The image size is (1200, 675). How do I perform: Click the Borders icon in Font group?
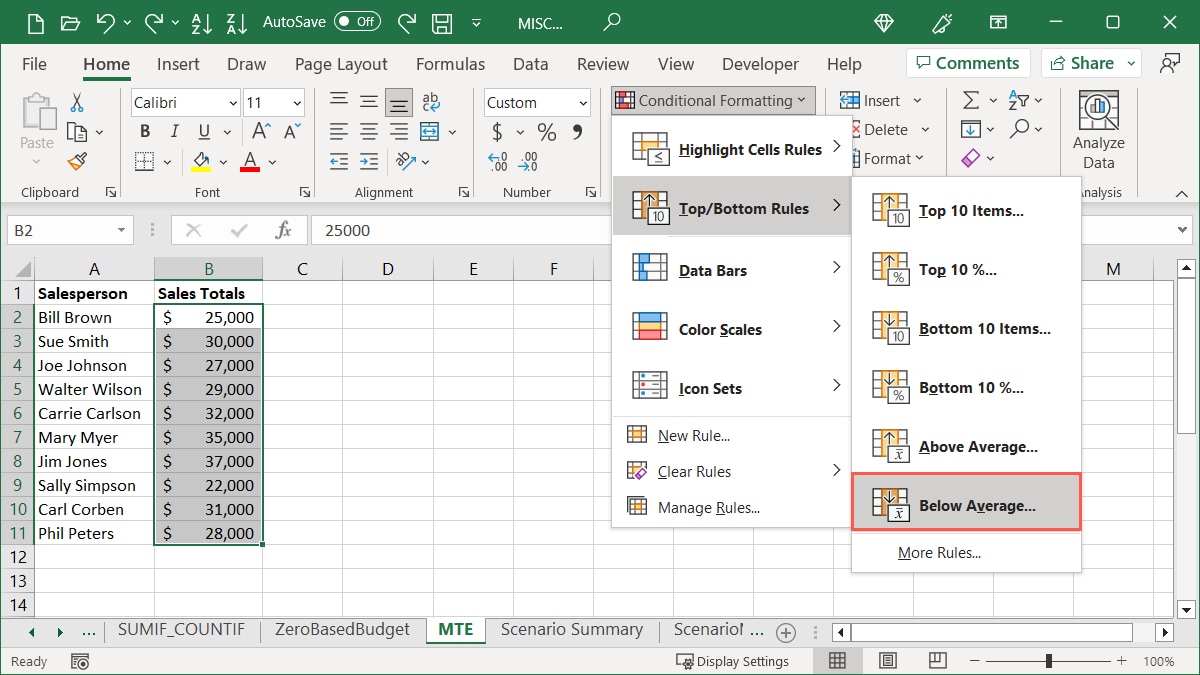[x=145, y=162]
